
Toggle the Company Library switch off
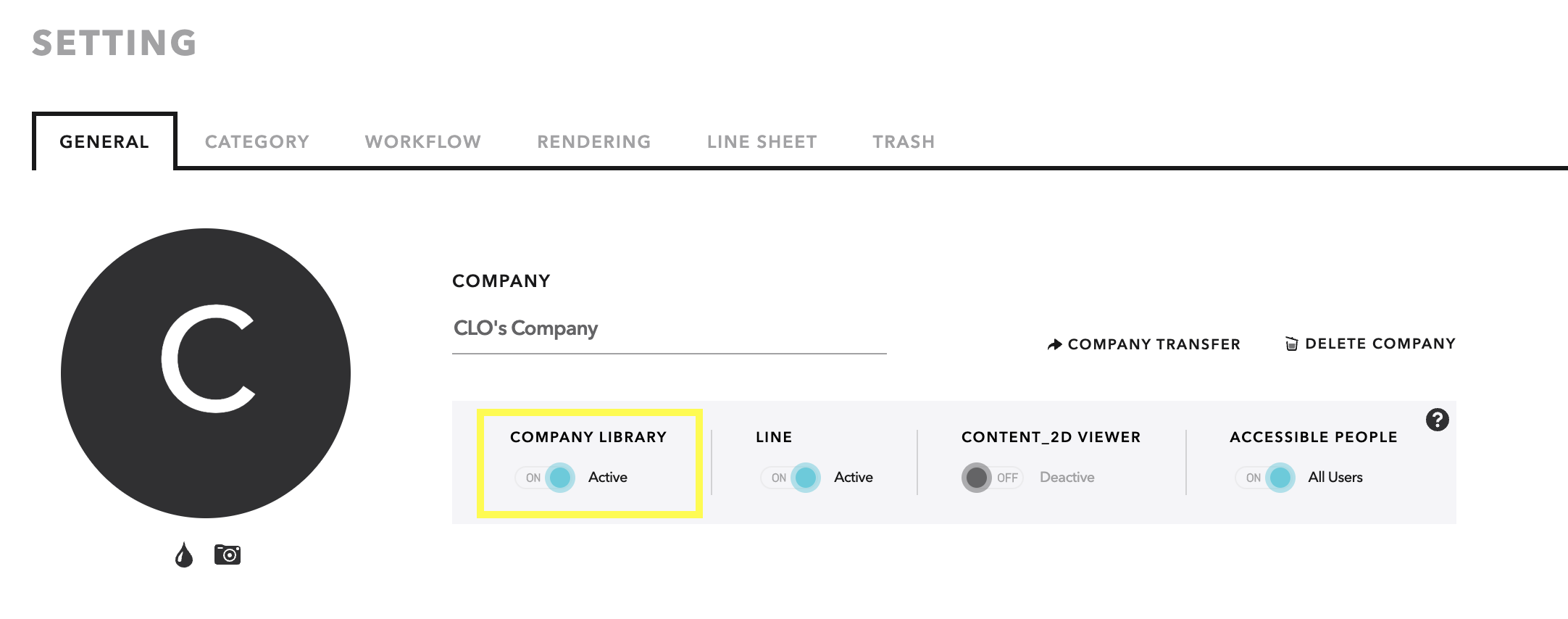point(545,478)
